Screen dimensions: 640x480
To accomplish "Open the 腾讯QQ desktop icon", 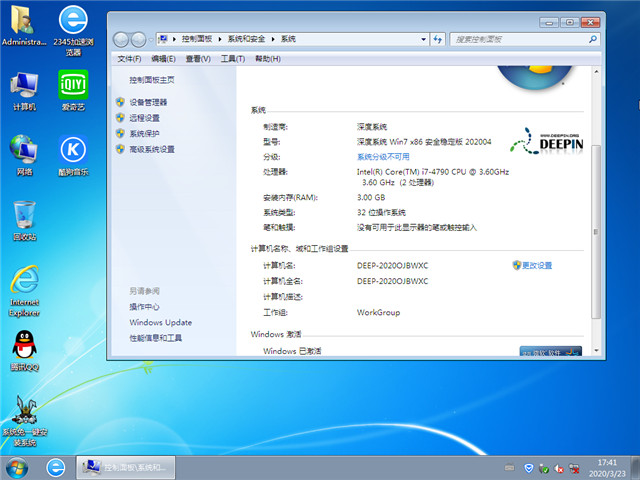I will click(24, 350).
